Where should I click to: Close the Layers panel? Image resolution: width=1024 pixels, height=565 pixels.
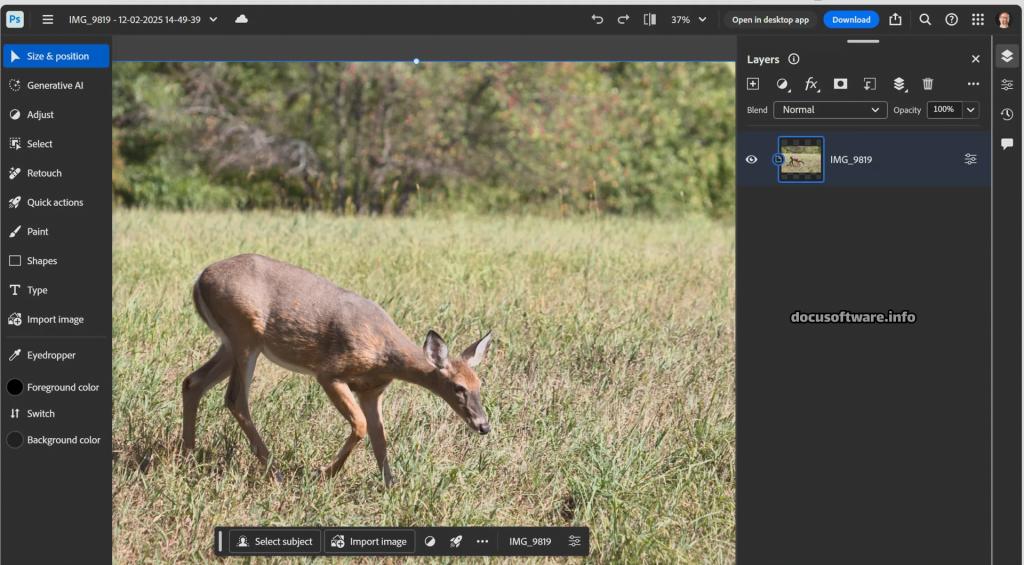976,59
